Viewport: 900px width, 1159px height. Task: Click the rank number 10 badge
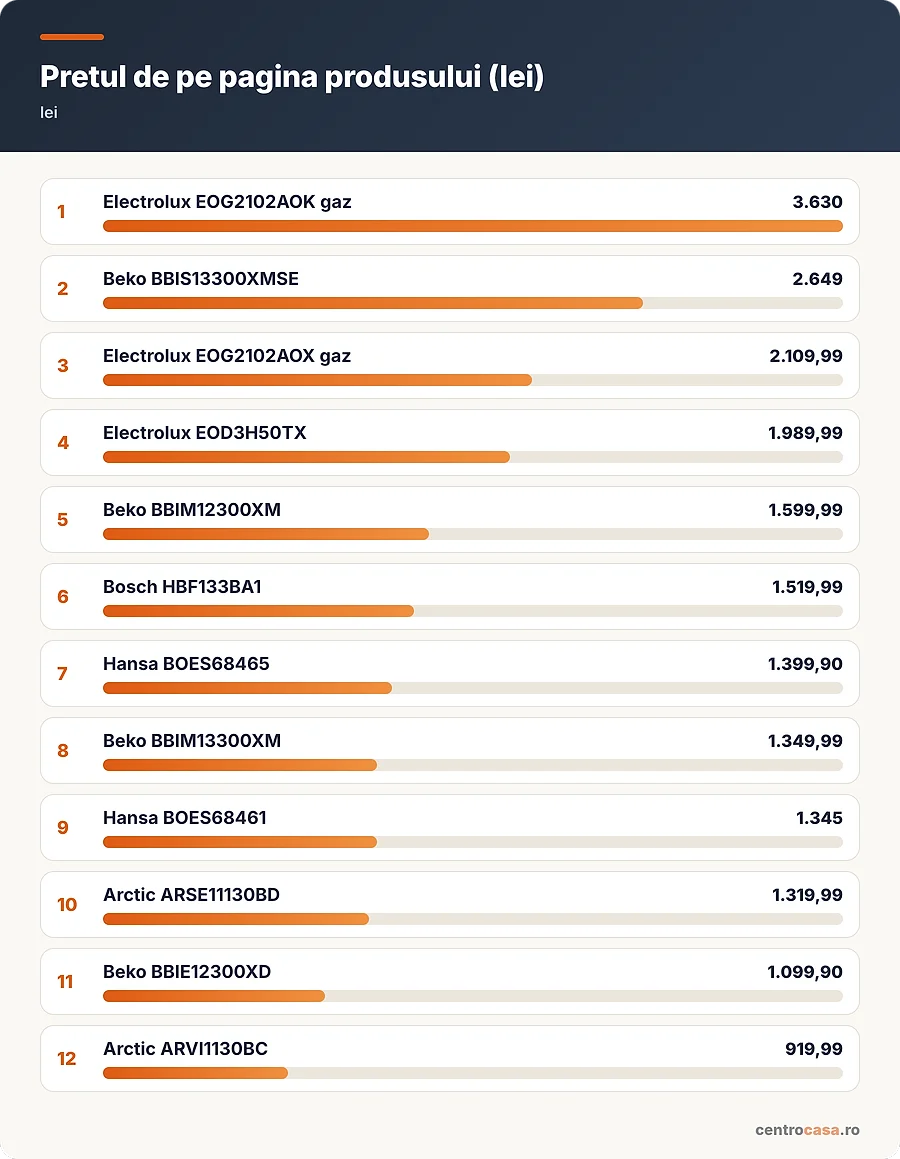pyautogui.click(x=67, y=905)
